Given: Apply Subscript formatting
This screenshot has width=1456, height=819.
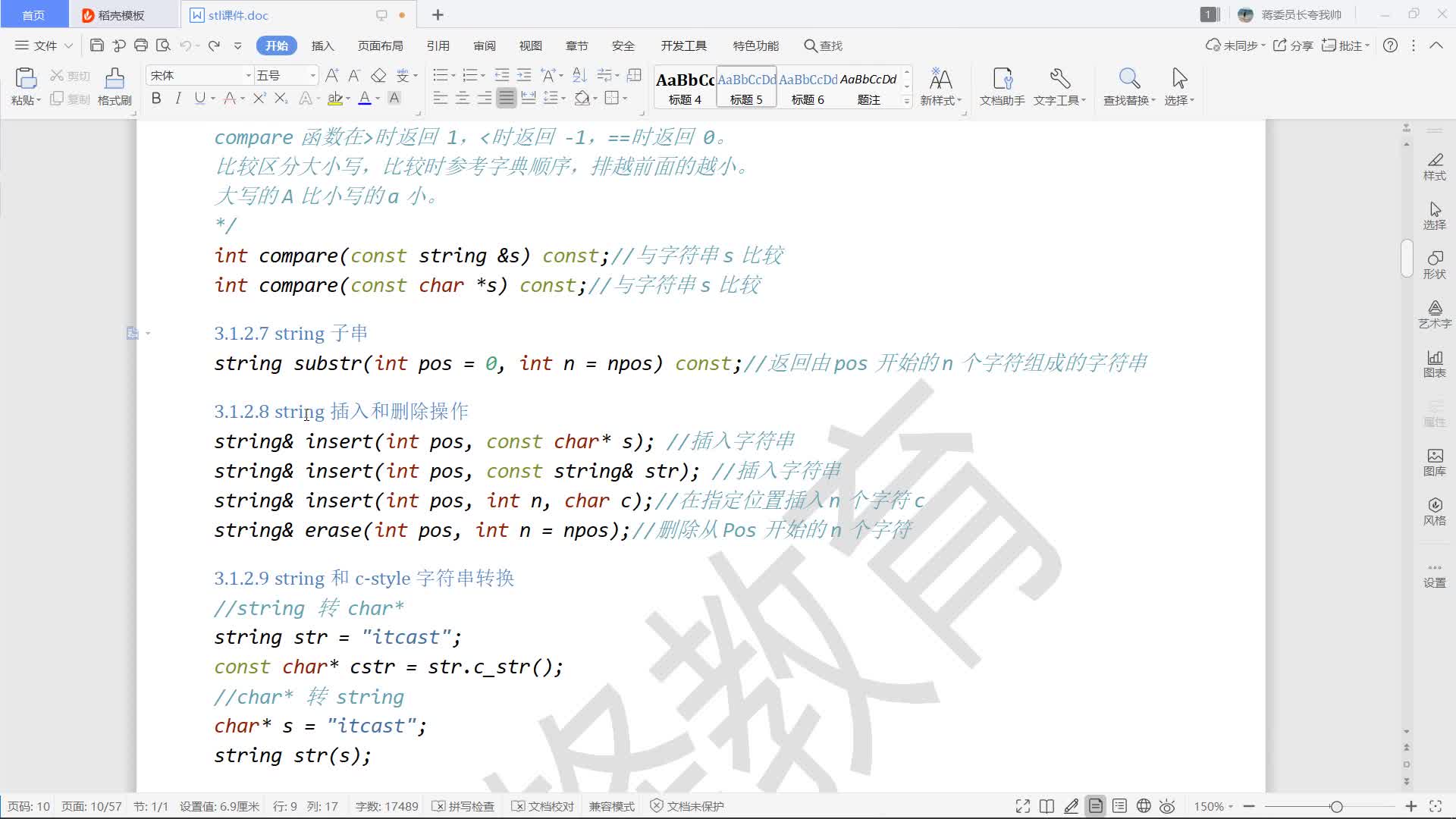Looking at the screenshot, I should (x=281, y=98).
